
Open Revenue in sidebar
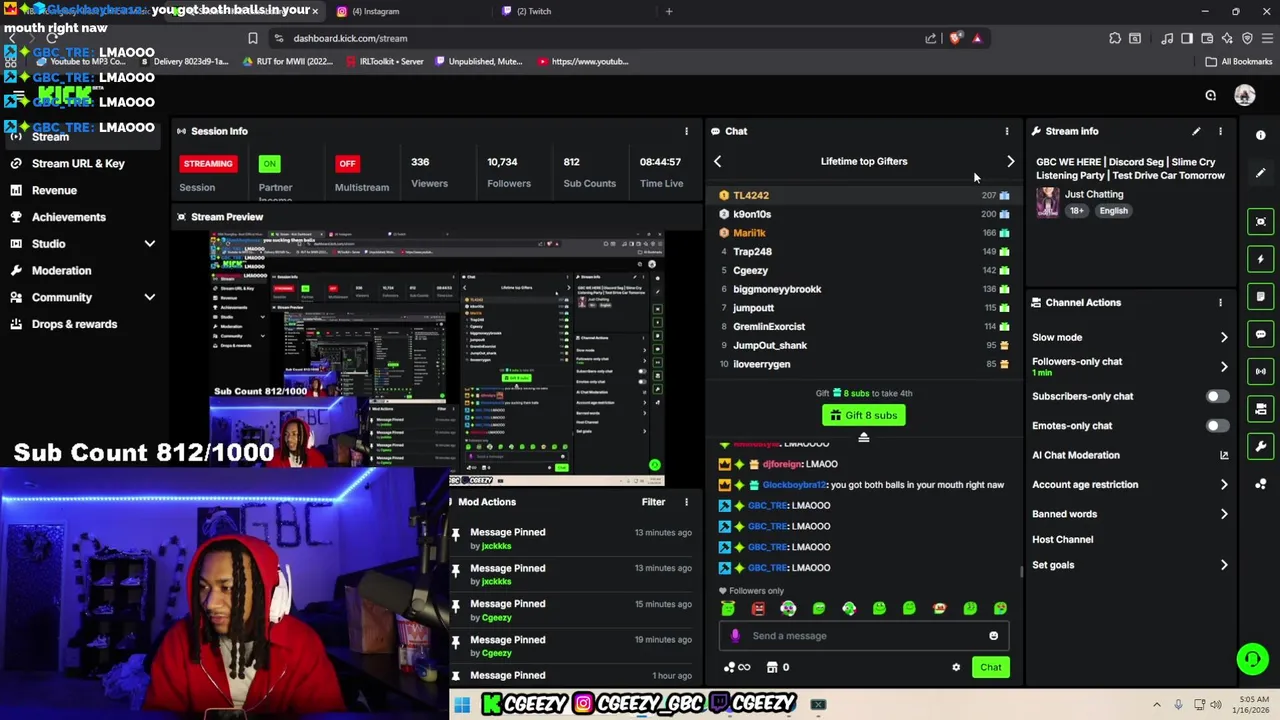click(x=54, y=190)
